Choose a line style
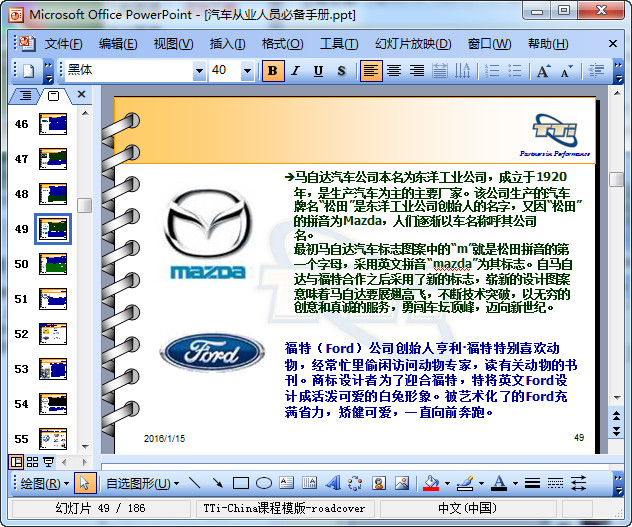632x527 pixels. (x=532, y=483)
